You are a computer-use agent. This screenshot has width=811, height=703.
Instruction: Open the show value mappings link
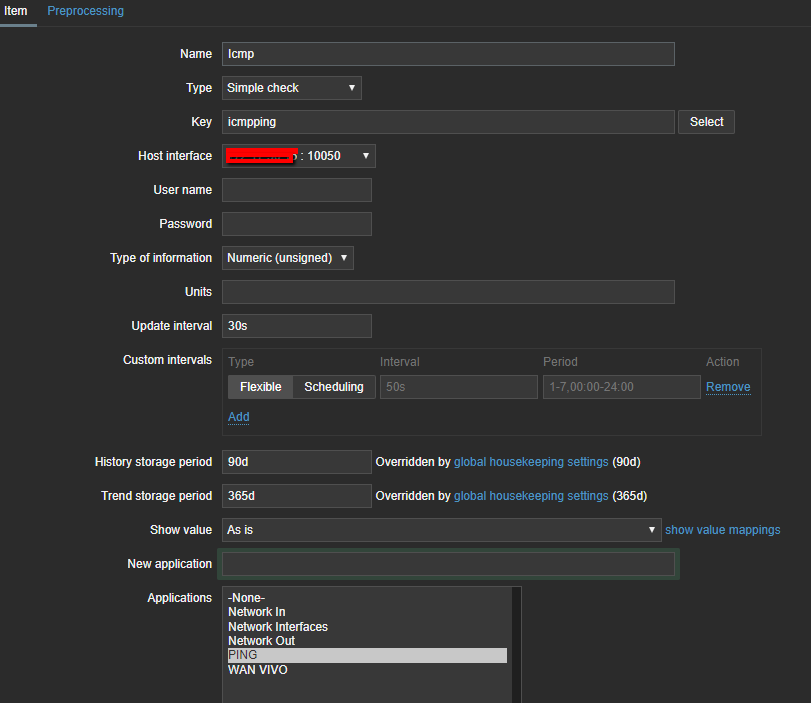[x=722, y=530]
